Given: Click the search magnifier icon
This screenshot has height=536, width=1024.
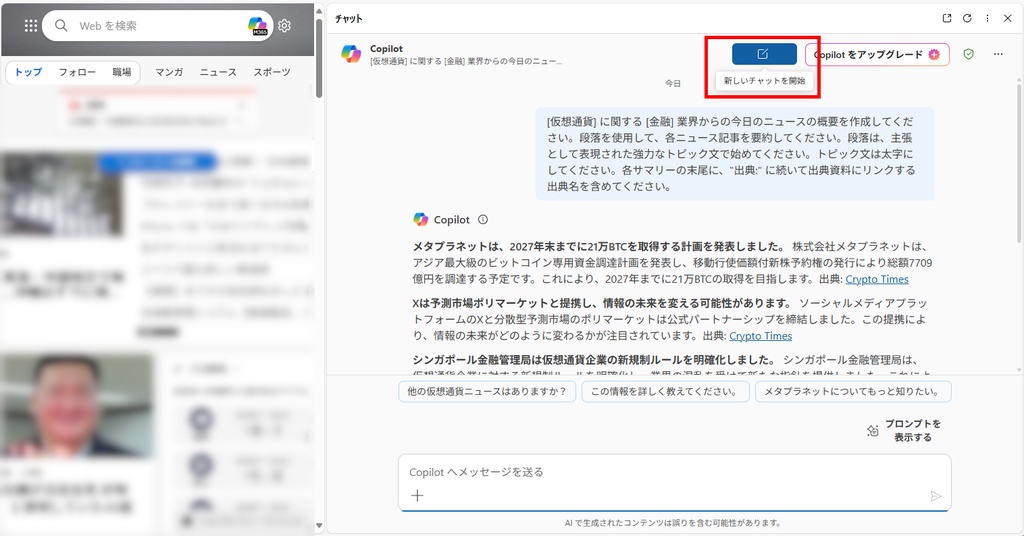Looking at the screenshot, I should 61,25.
